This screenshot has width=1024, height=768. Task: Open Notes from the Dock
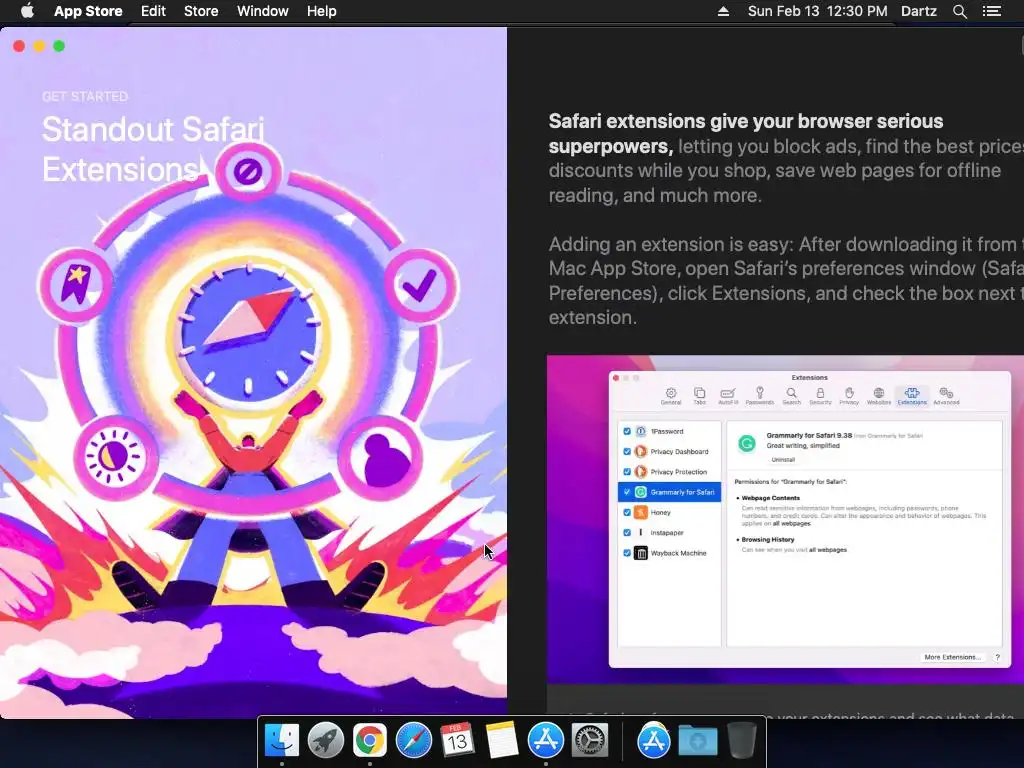tap(502, 740)
